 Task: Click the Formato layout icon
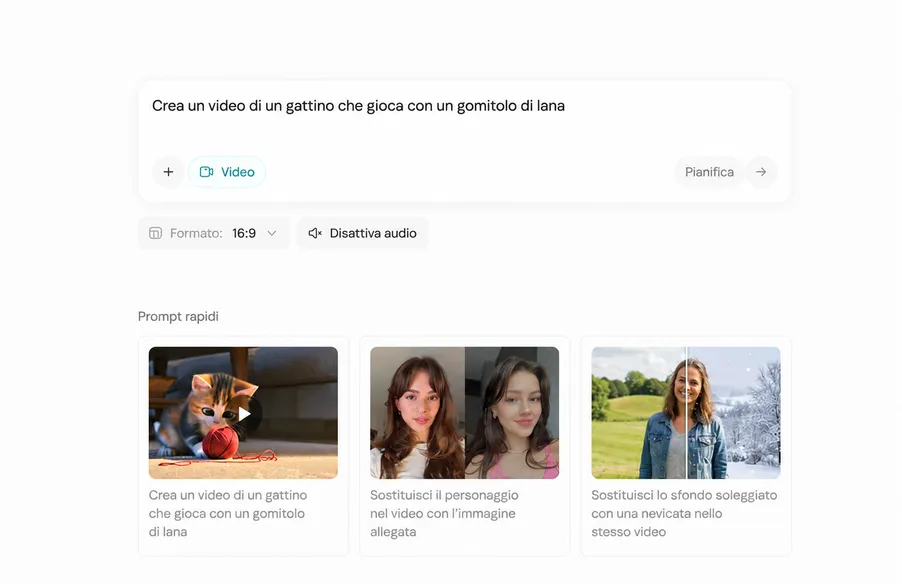tap(155, 233)
